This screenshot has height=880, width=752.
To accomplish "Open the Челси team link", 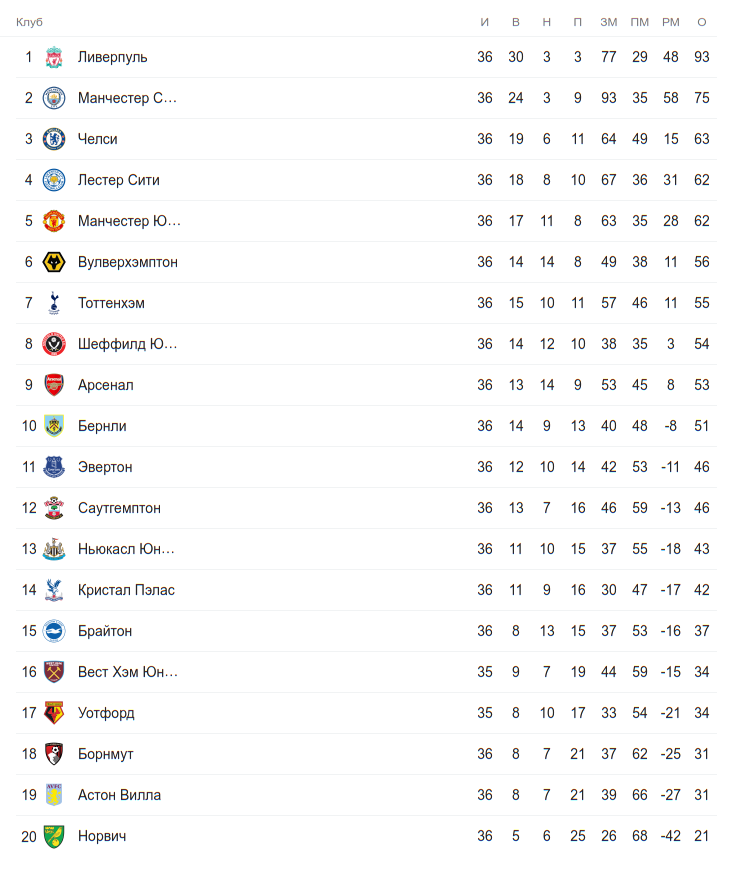I will pyautogui.click(x=97, y=139).
